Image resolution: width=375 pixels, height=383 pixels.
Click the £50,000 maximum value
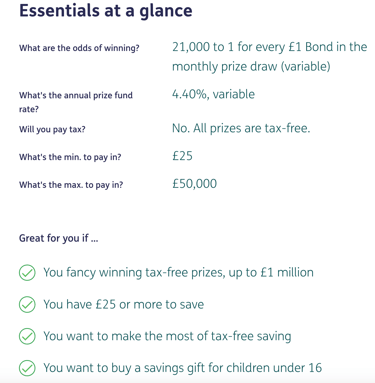(x=194, y=184)
